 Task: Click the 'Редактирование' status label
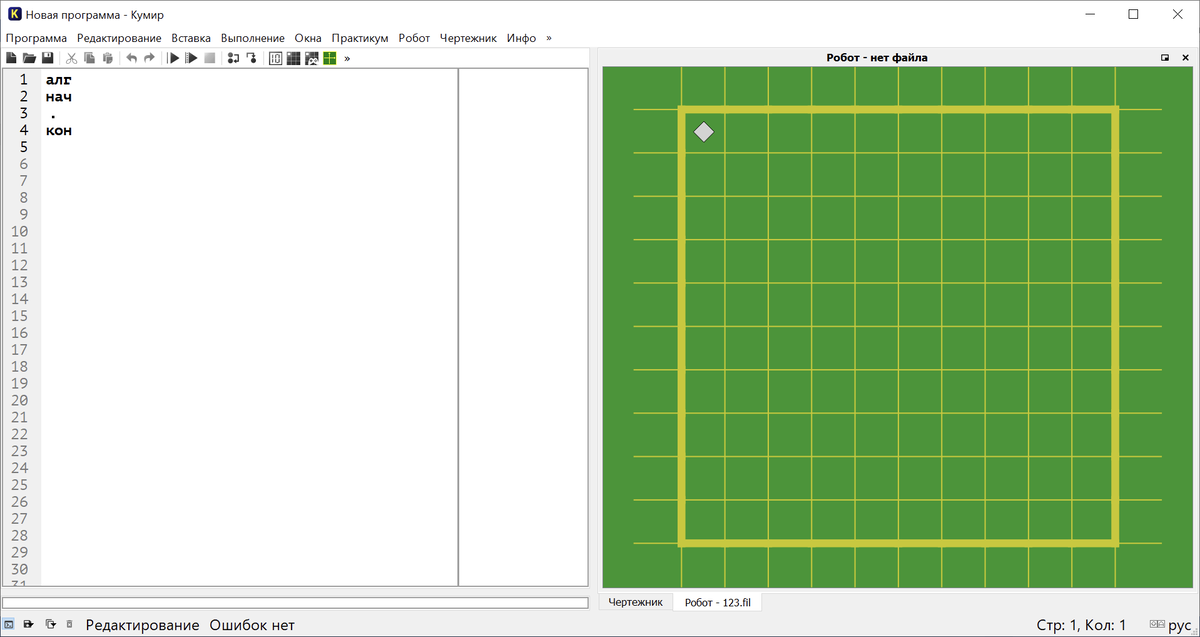coord(142,625)
